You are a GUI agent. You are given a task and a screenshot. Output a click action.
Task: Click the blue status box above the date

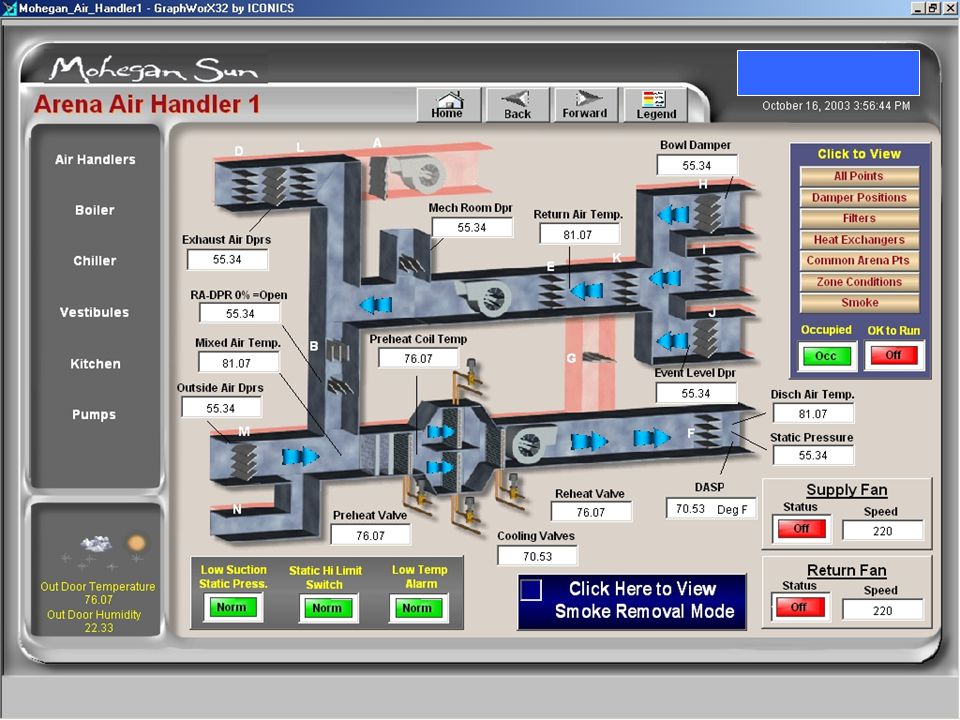(828, 73)
